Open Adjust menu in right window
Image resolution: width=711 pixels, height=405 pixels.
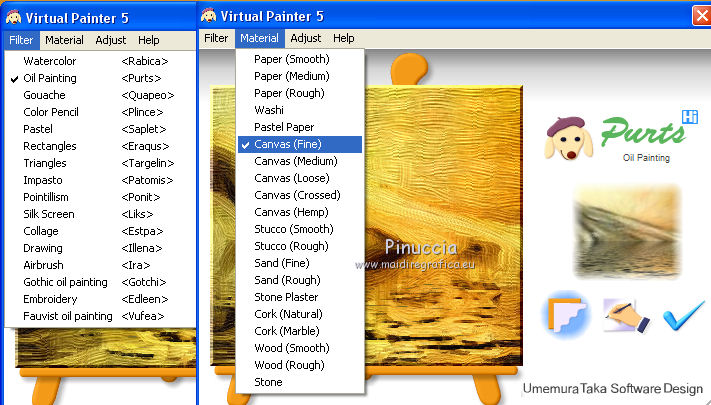[x=306, y=38]
